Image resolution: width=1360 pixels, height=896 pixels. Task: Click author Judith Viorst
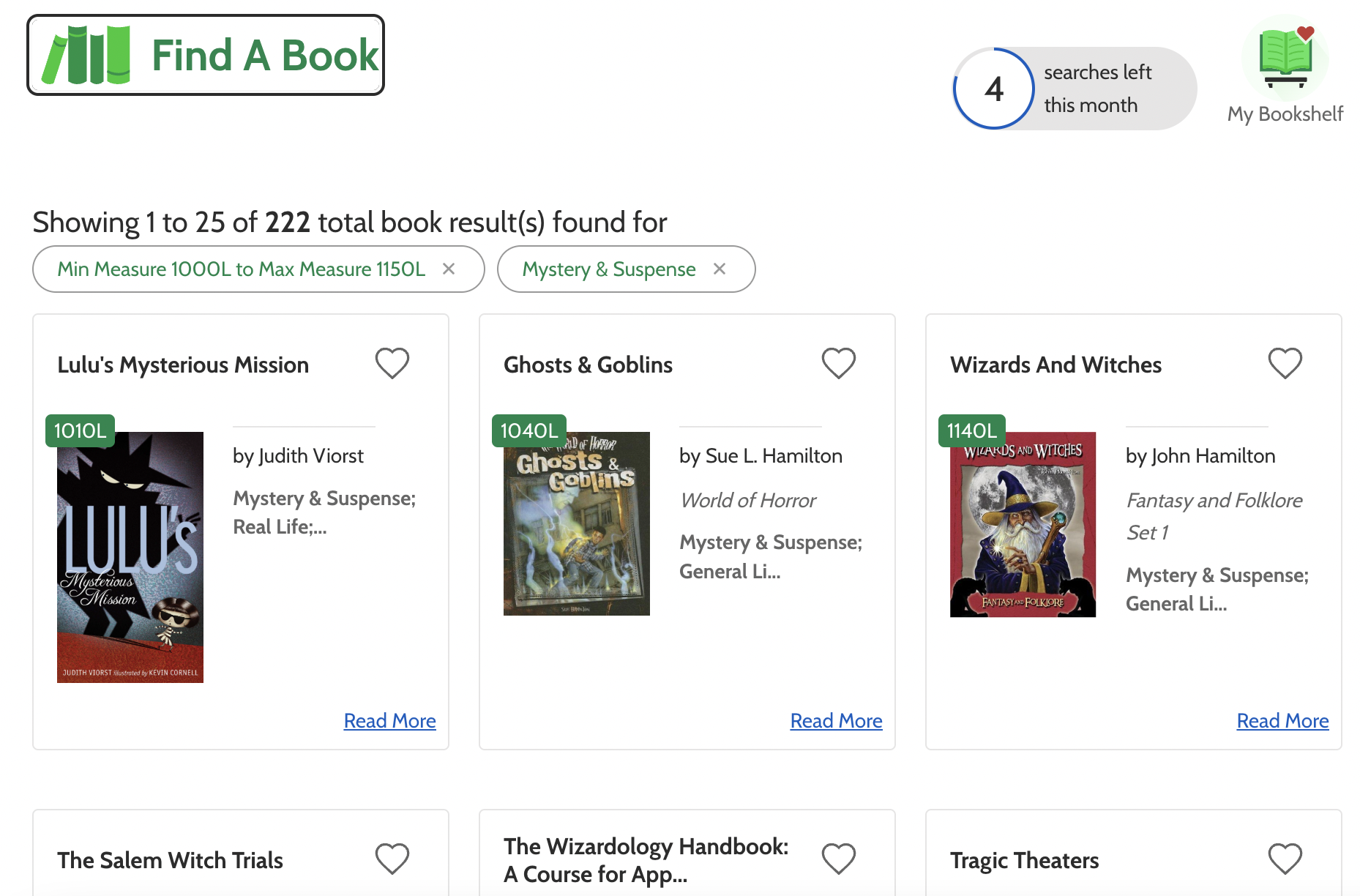click(298, 455)
